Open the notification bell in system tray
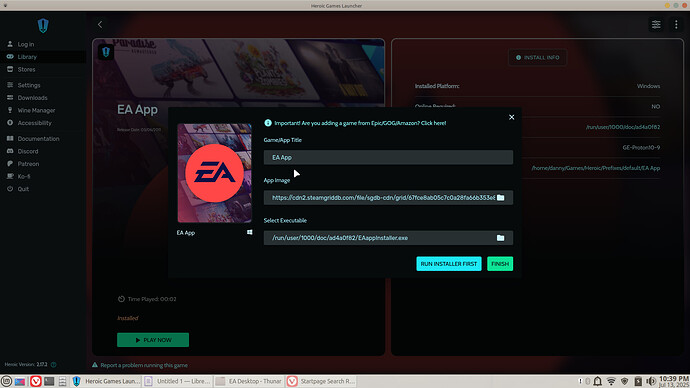Screen dimensions: 690x388 coord(598,381)
